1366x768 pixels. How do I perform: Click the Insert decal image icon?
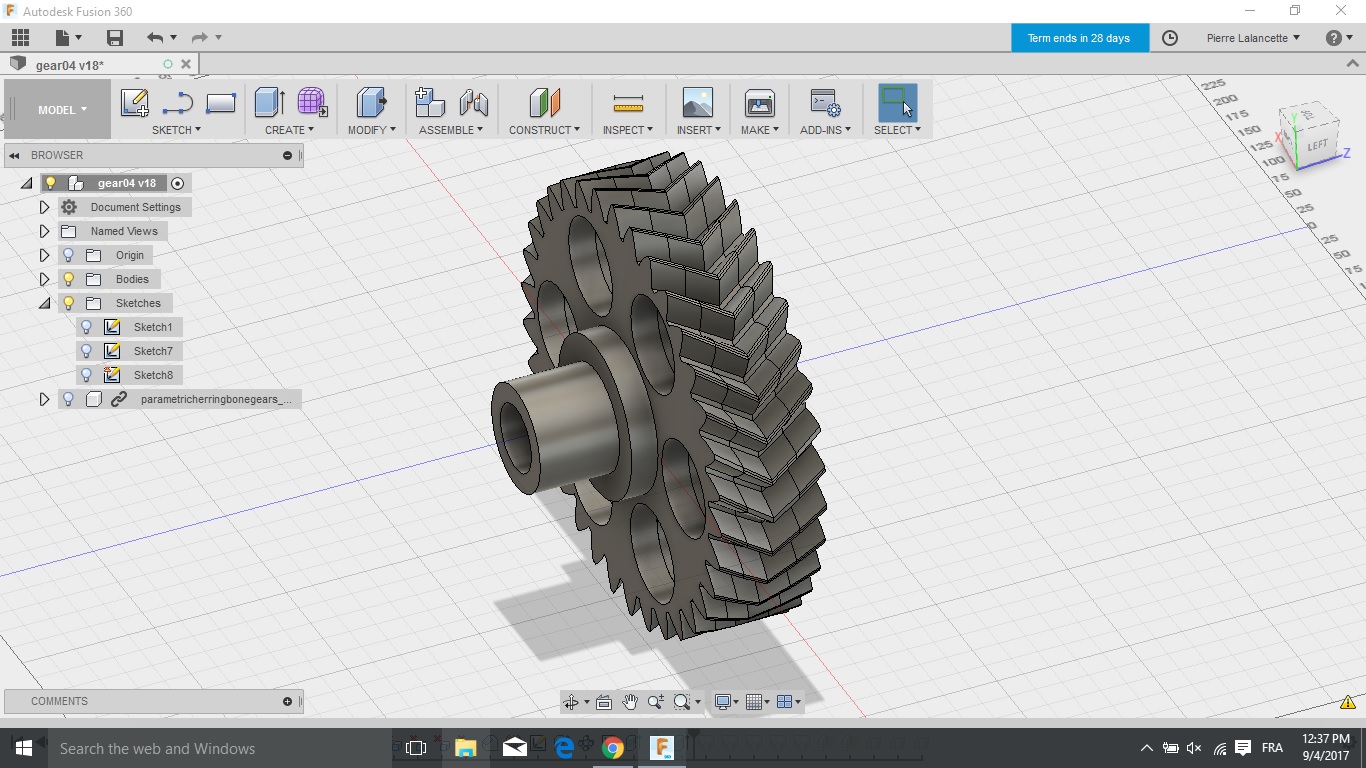coord(698,102)
